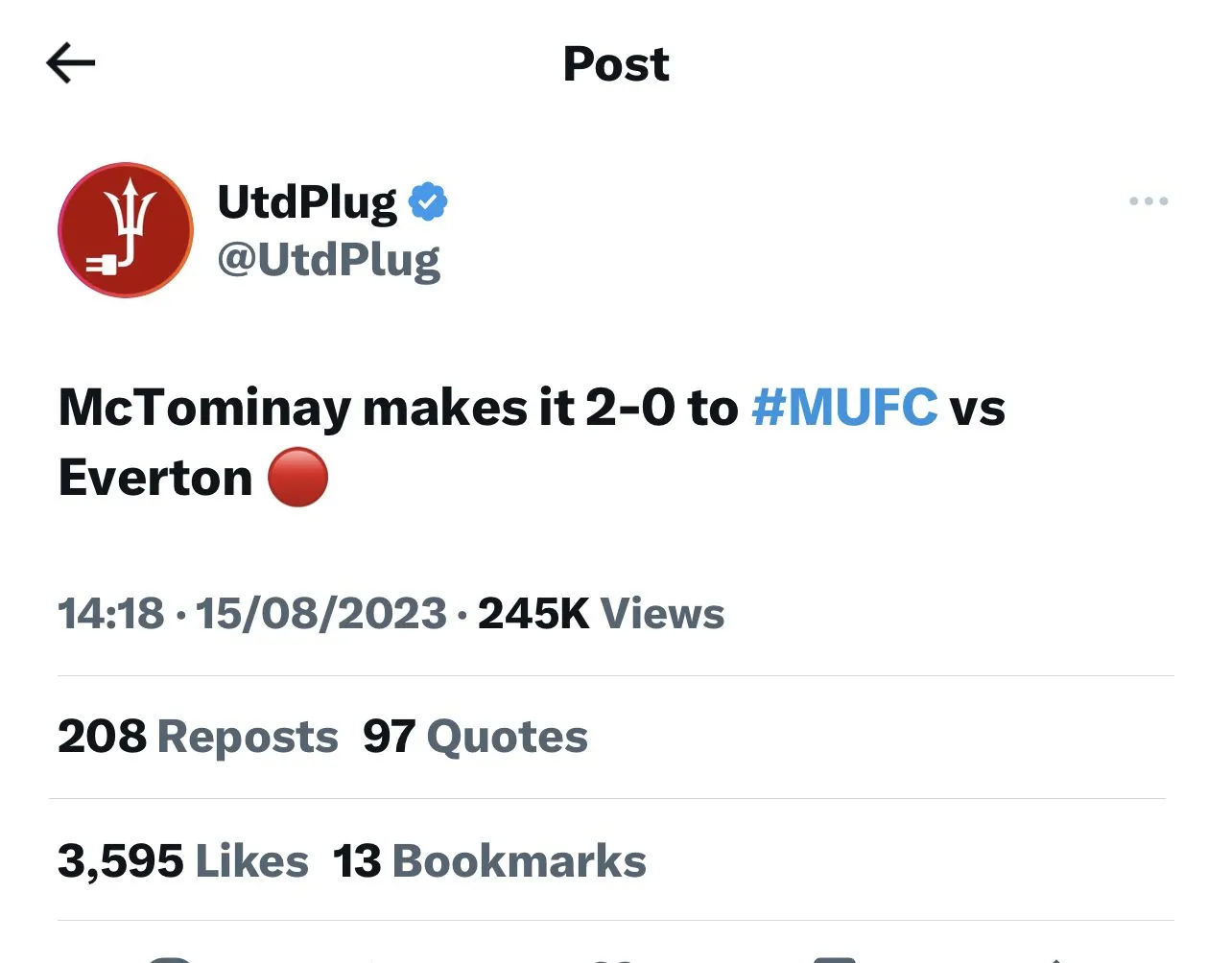The width and height of the screenshot is (1232, 963).
Task: Tap the blue verified badge
Action: [x=428, y=201]
